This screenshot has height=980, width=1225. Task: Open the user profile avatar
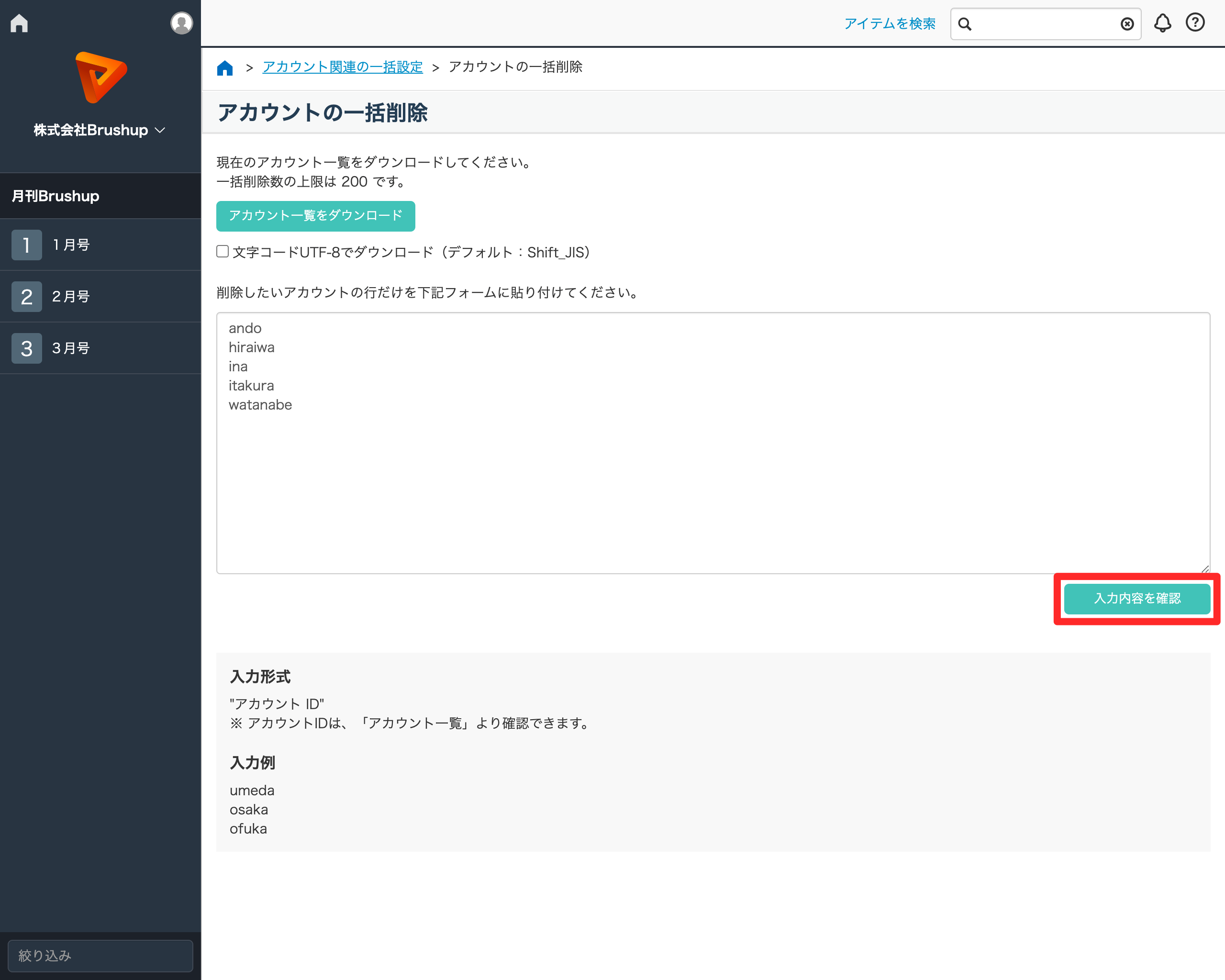coord(181,23)
